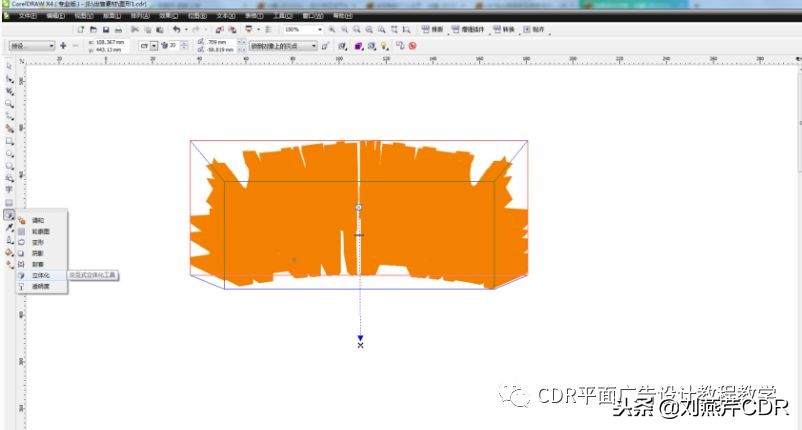Viewport: 802px width, 430px height.
Task: Click the extrusion lighting bulb icon
Action: [385, 46]
